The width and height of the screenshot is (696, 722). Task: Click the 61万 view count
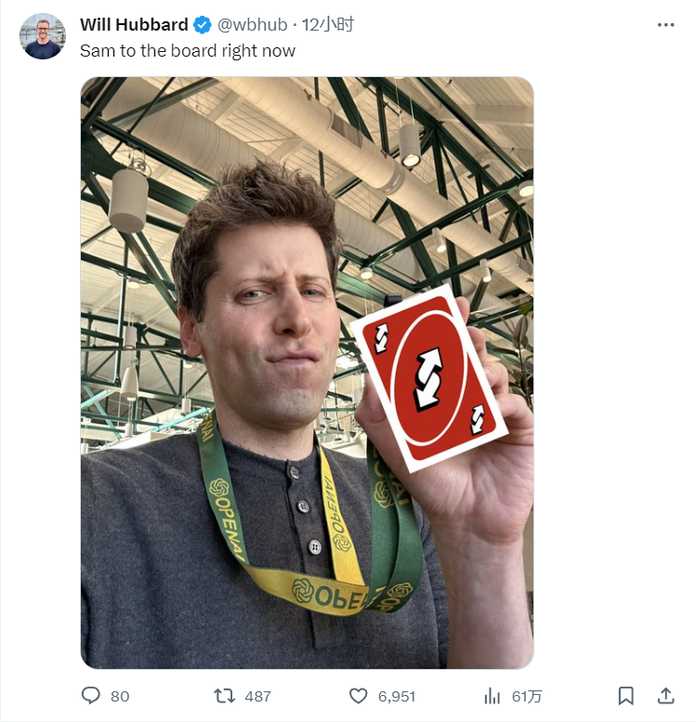tap(527, 696)
